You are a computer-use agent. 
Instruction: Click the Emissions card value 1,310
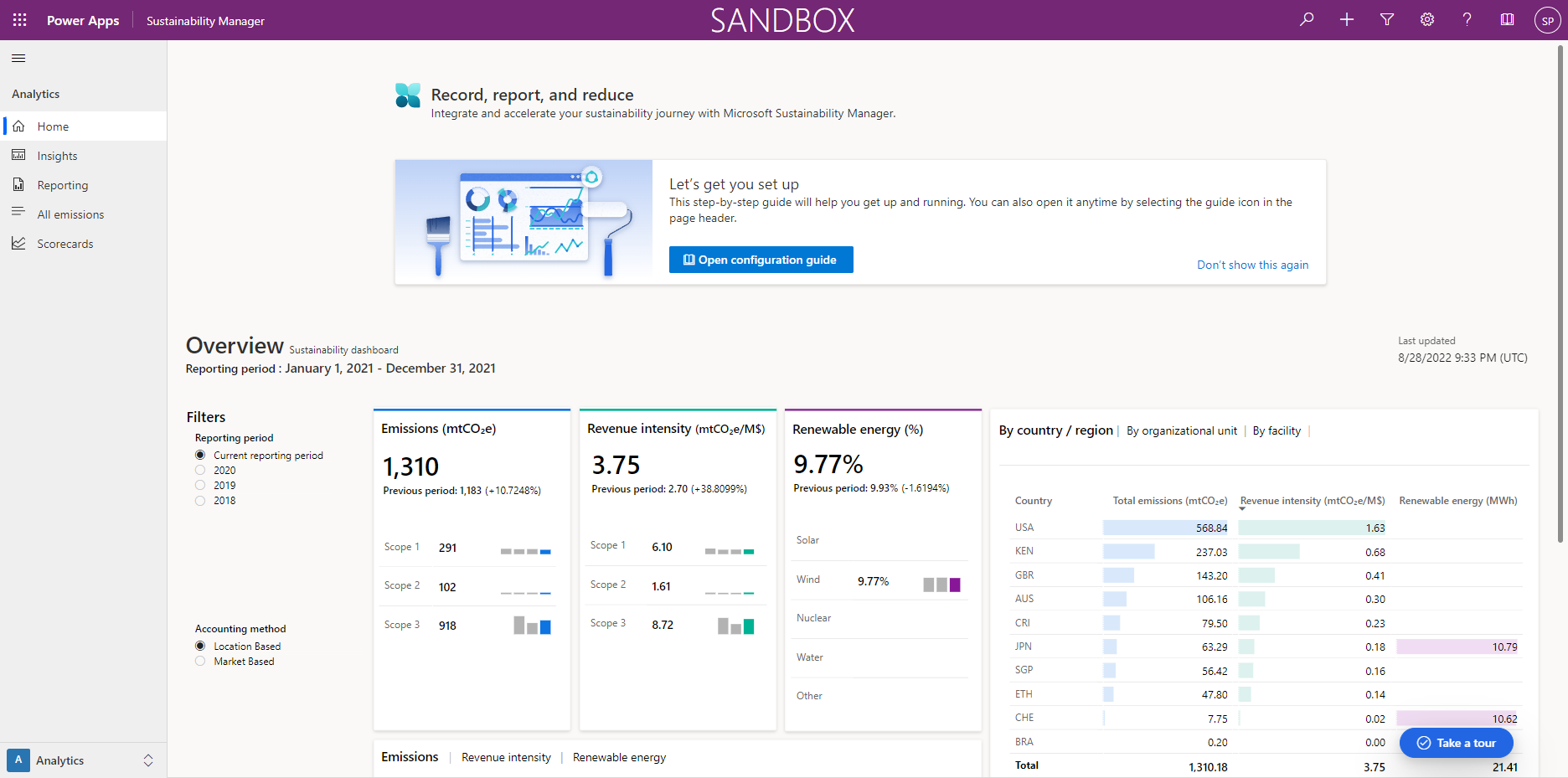(x=410, y=466)
